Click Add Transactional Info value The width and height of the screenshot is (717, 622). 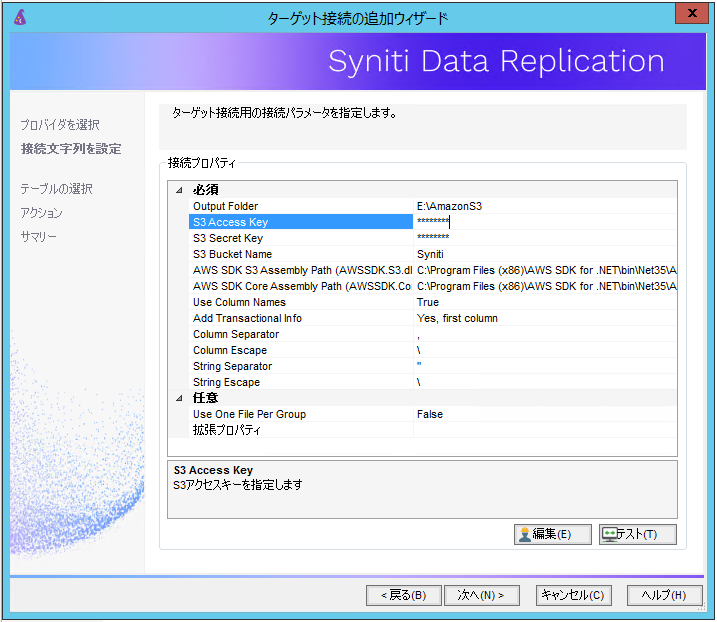coord(545,318)
